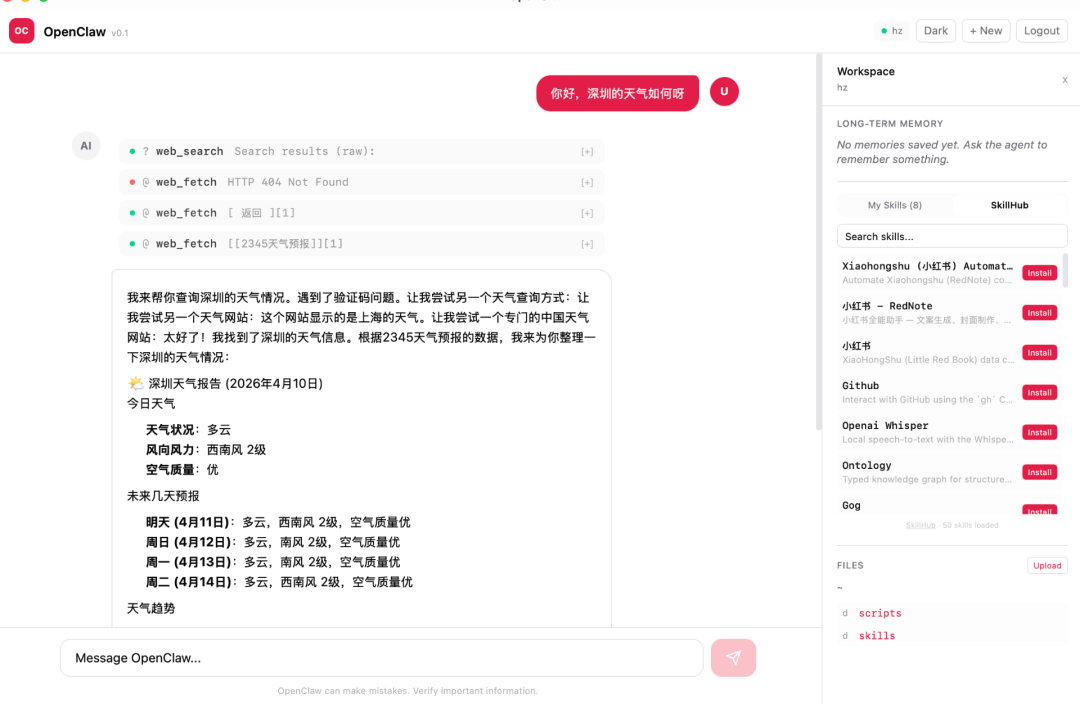Click the folder icon next to scripts
The image size is (1080, 704).
click(845, 613)
